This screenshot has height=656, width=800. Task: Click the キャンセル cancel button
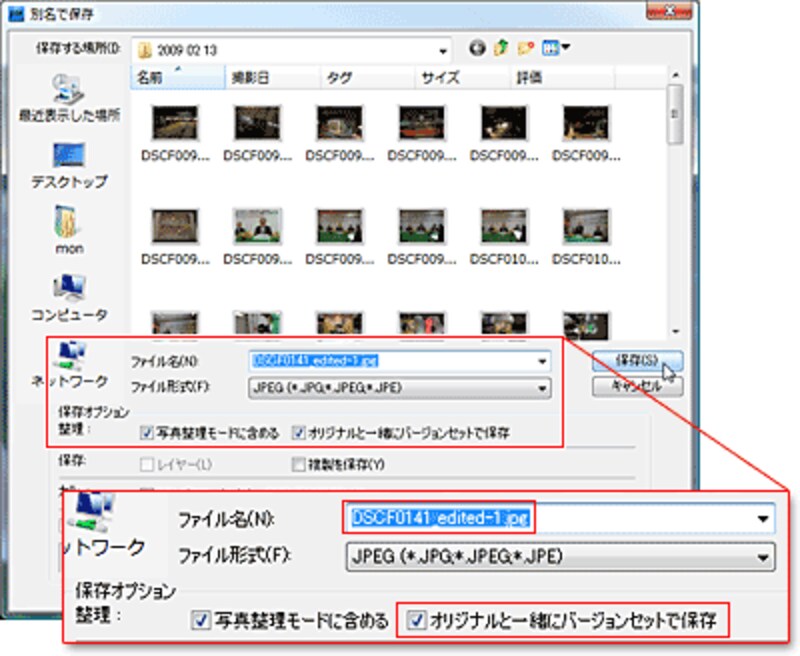click(637, 387)
